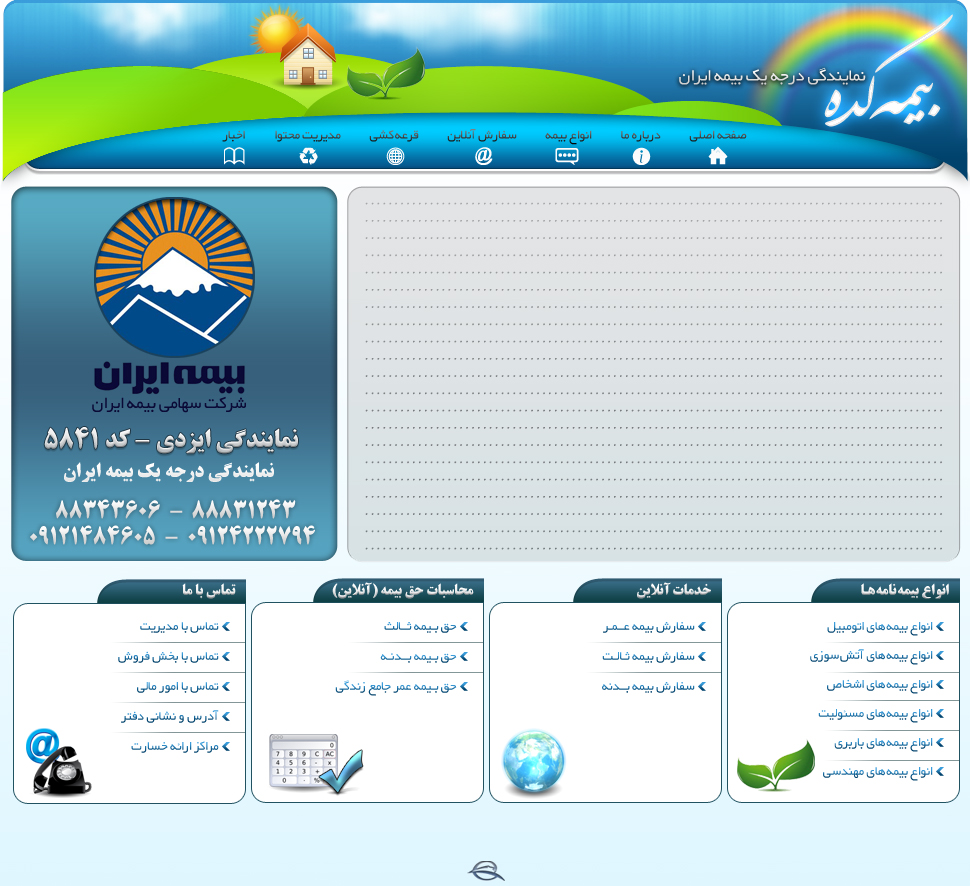970x886 pixels.
Task: Click the phone number ۸۸۸۳۱۲۴۳
Action: pos(243,509)
